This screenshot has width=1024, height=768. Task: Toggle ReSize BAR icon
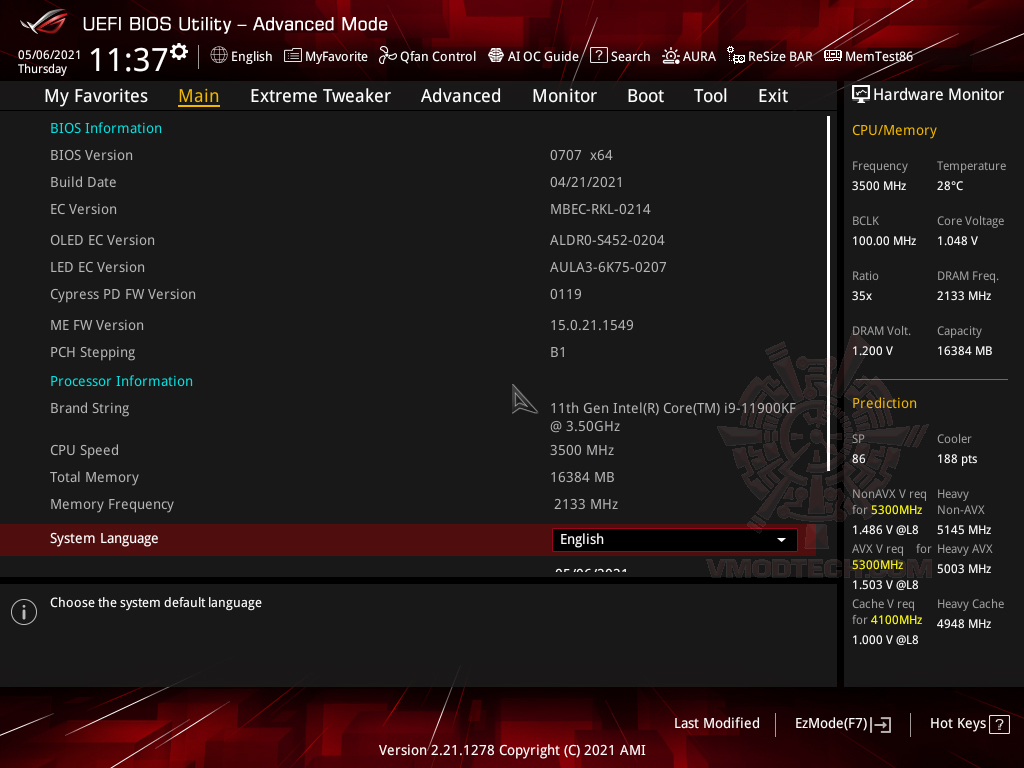coord(736,56)
